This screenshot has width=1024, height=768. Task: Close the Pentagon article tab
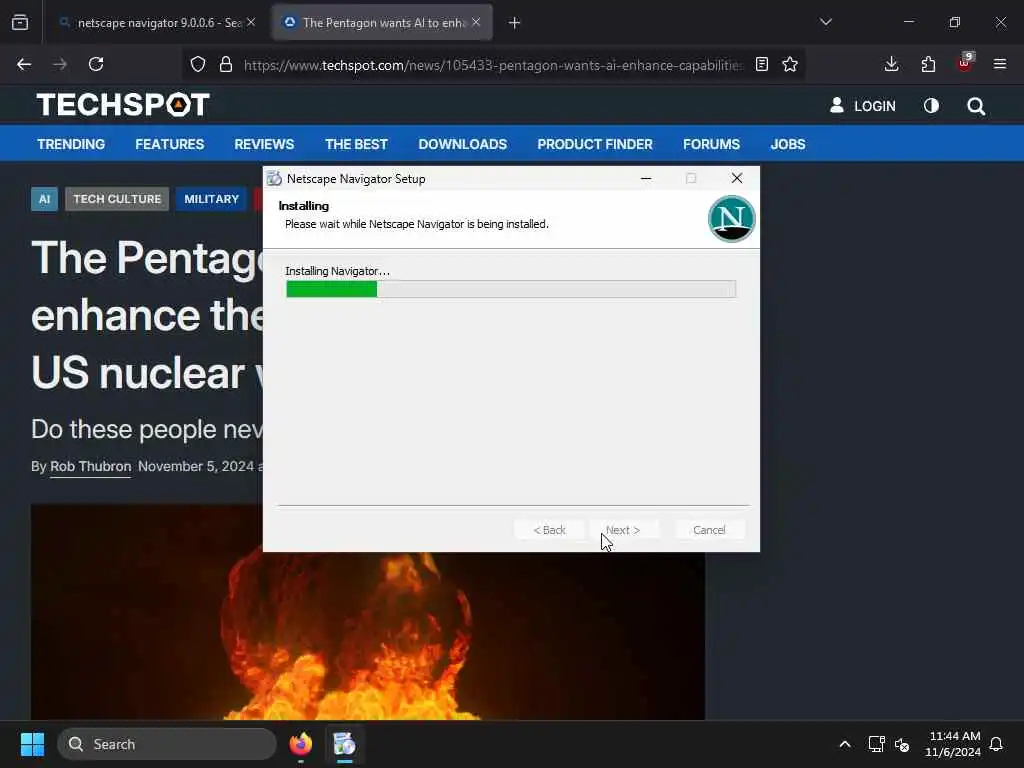tap(476, 22)
